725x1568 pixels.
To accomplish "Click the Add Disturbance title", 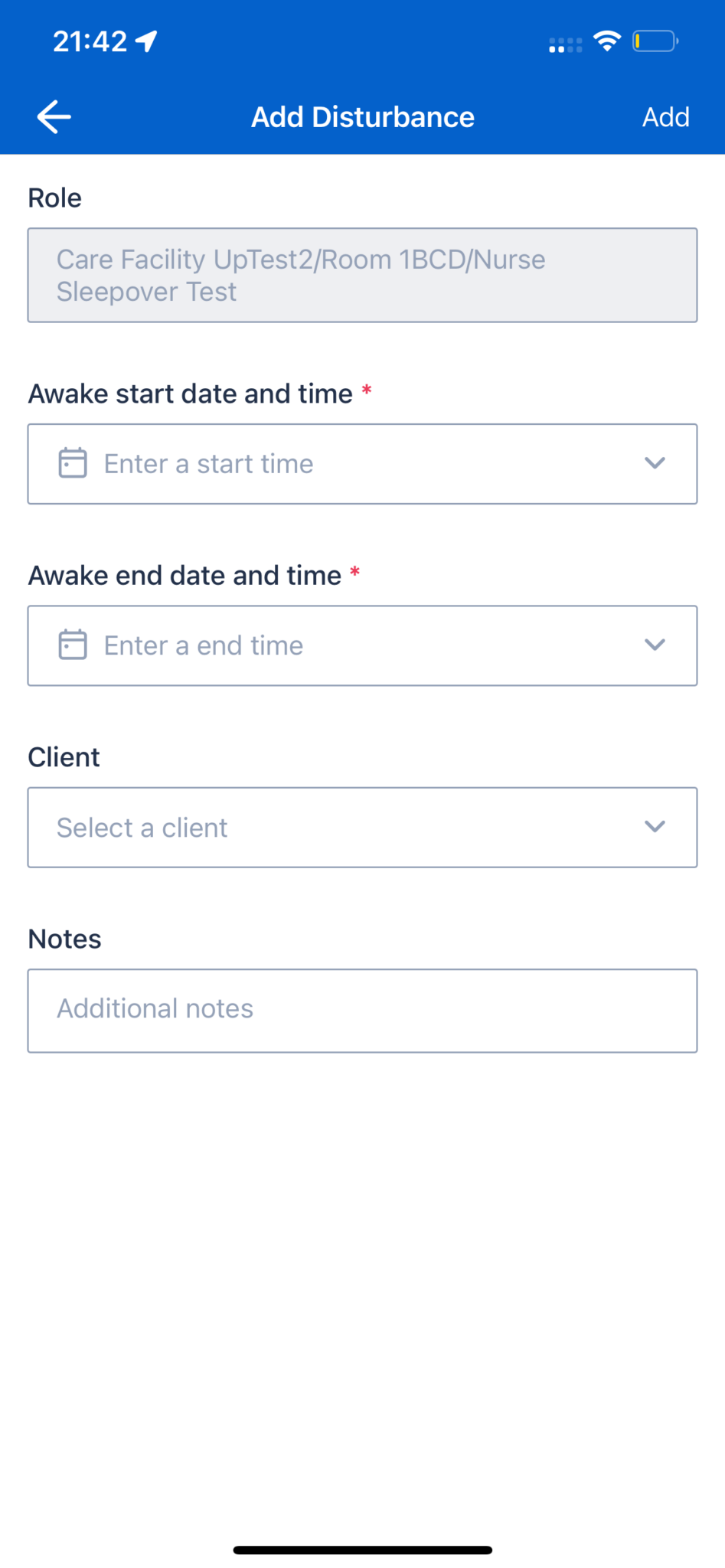I will [362, 116].
